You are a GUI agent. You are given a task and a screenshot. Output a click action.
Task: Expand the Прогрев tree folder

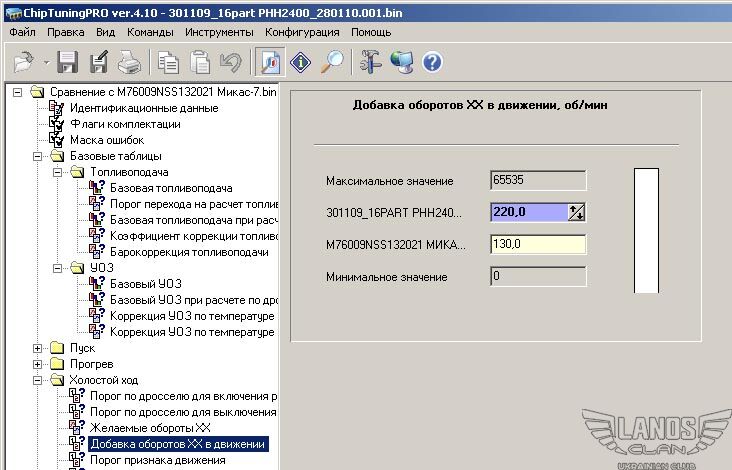[39, 364]
